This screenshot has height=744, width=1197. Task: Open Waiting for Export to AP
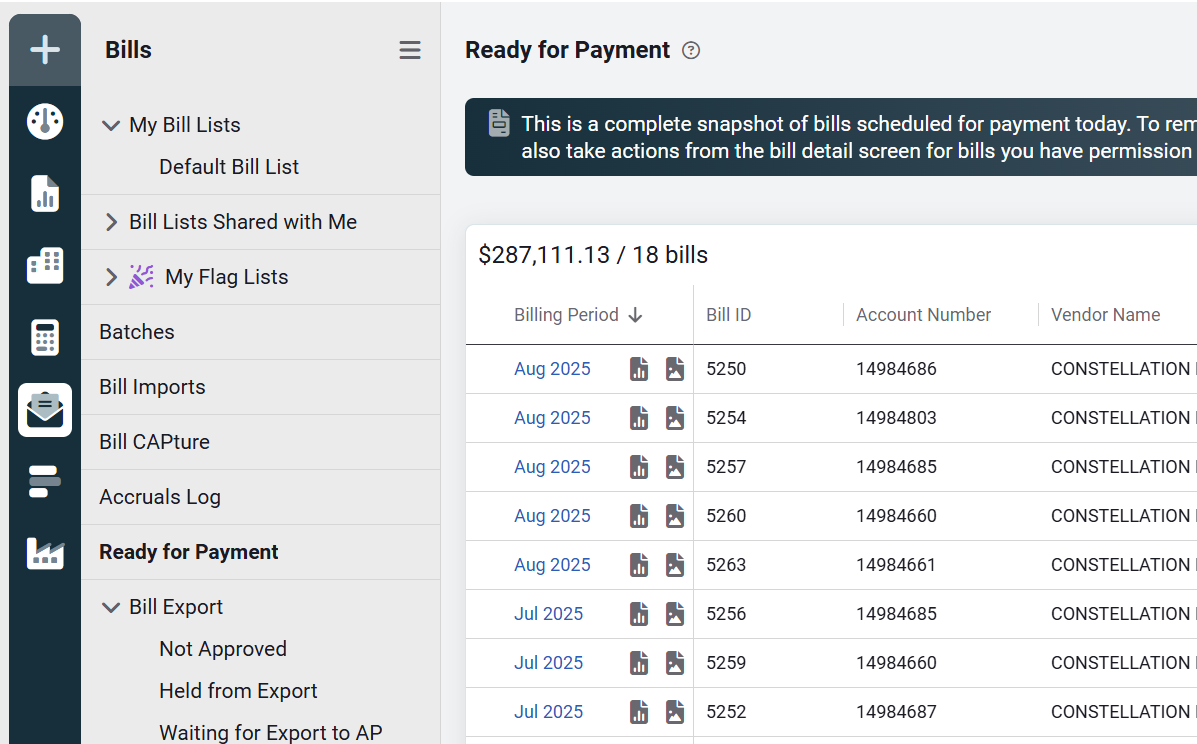270,733
